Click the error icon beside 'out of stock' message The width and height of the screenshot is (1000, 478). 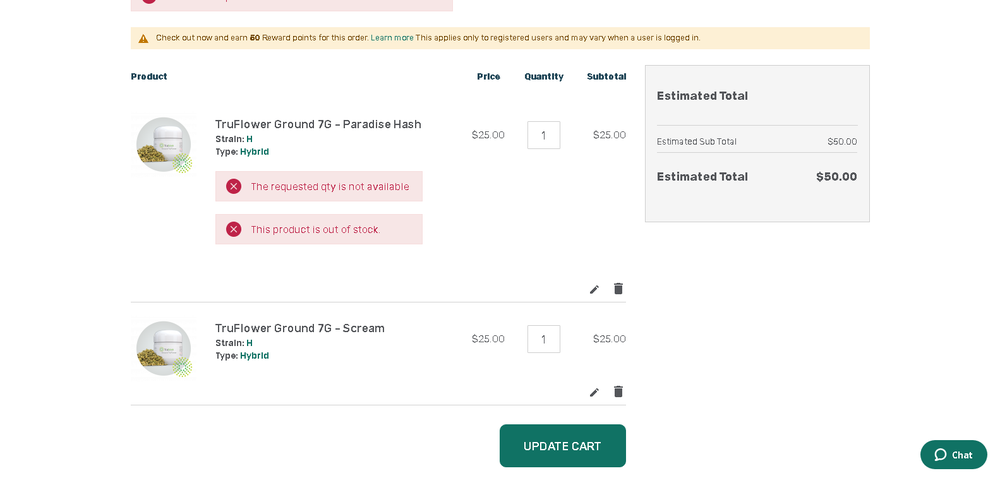(x=234, y=230)
